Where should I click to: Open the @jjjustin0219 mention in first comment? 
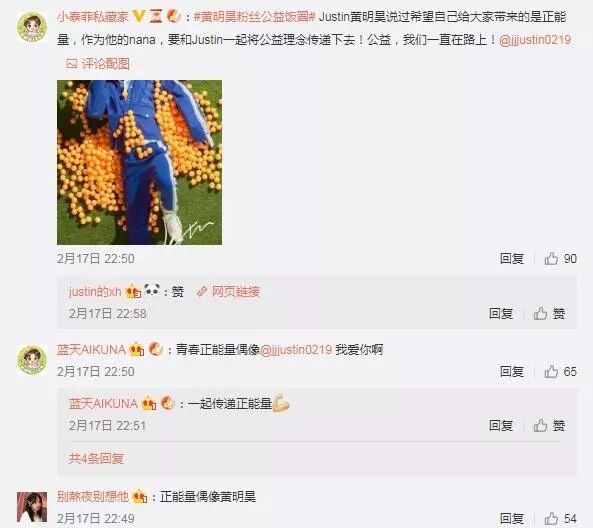pyautogui.click(x=535, y=40)
